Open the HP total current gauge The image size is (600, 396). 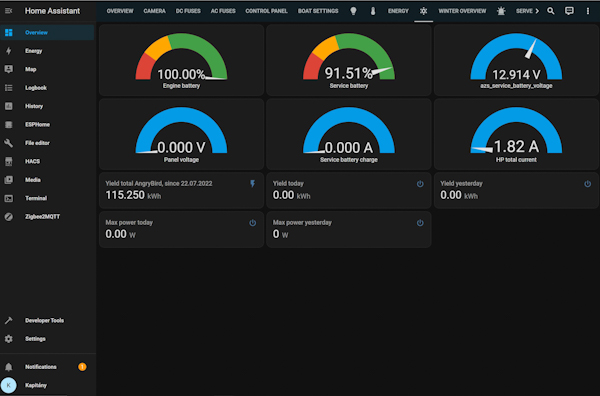coord(516,134)
